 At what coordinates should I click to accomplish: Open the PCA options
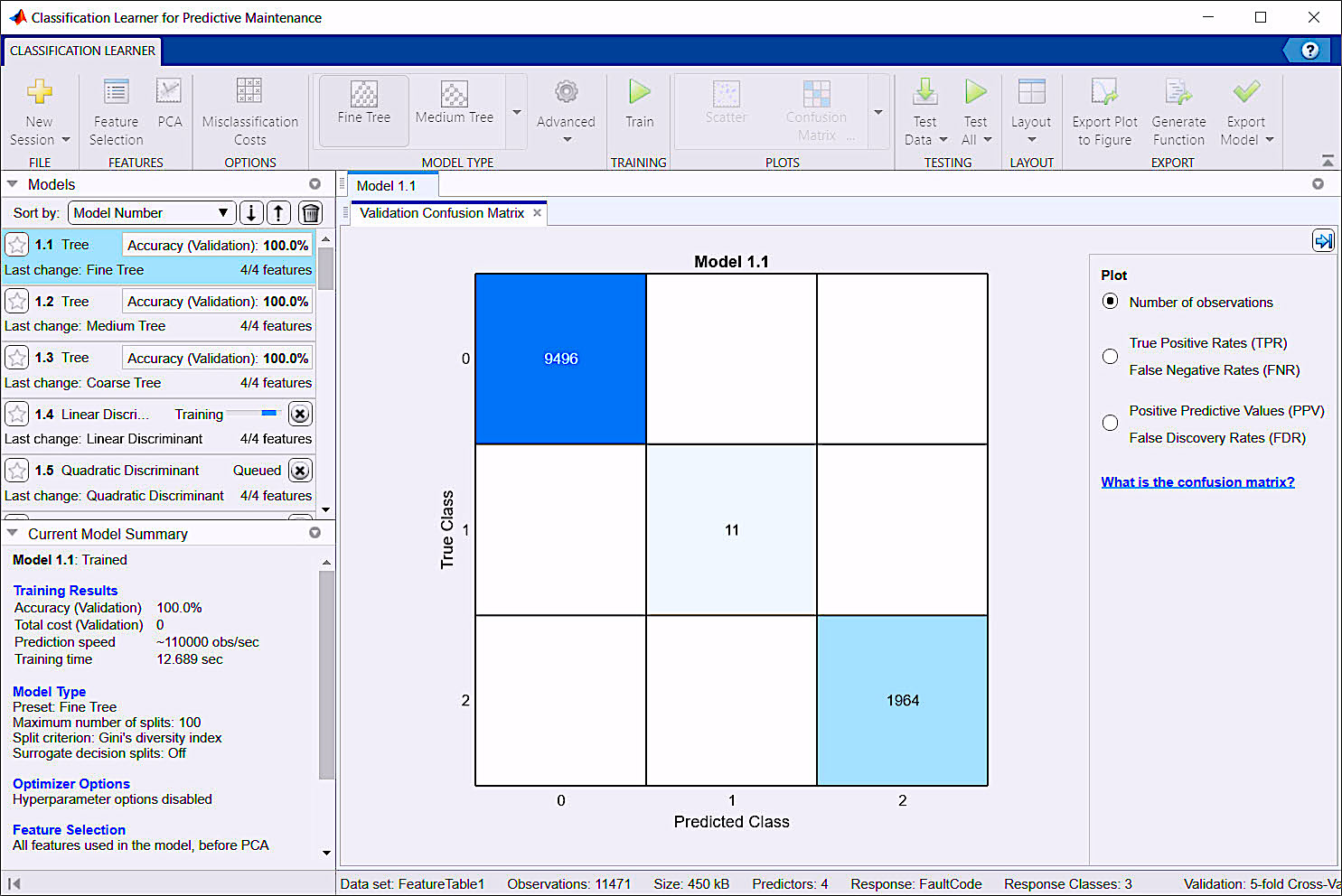pos(169,104)
